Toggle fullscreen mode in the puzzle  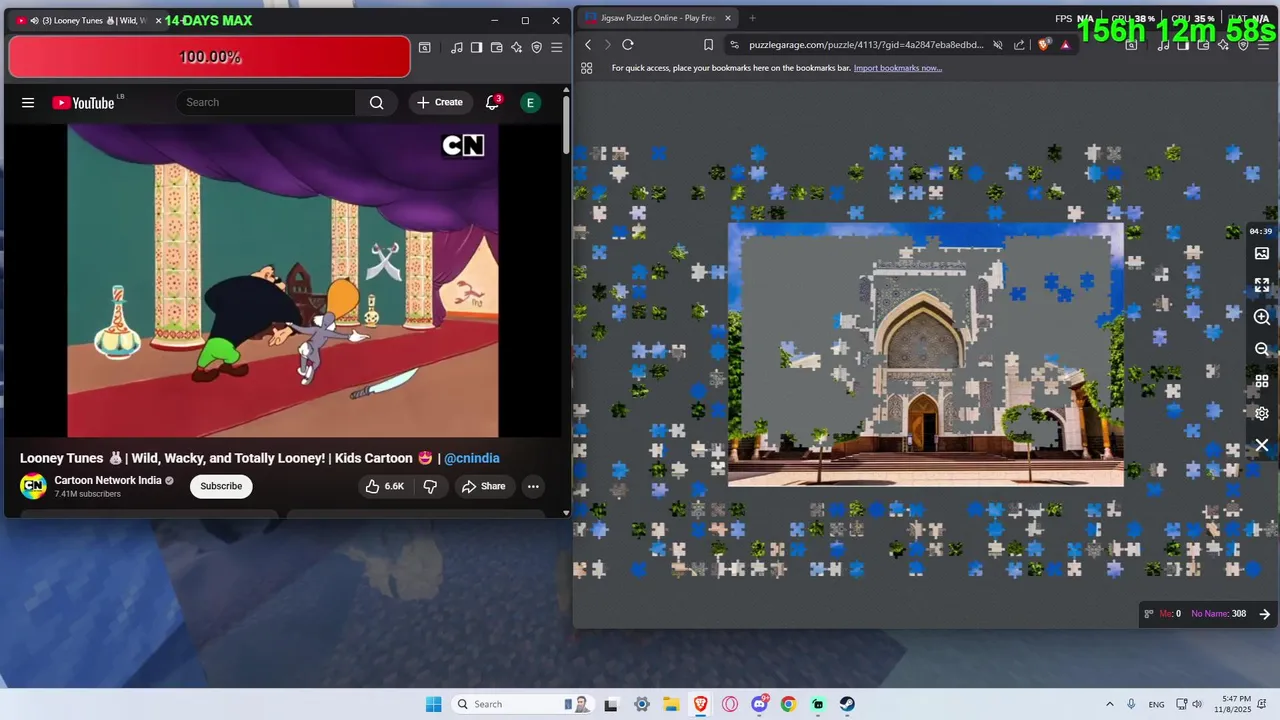[x=1262, y=285]
